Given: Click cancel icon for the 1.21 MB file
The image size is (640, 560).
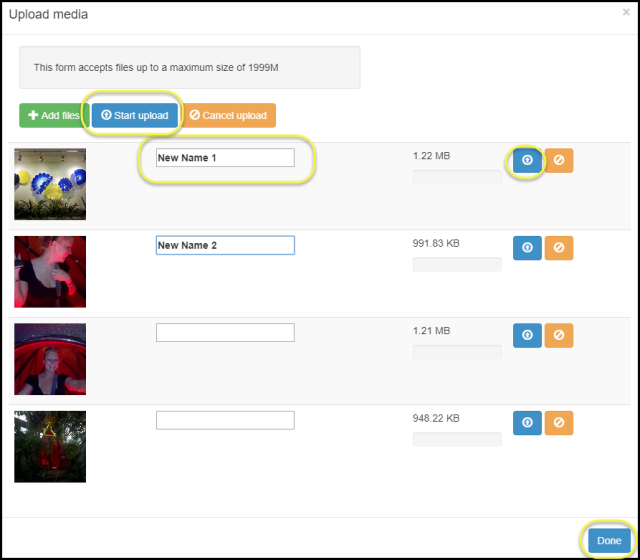Looking at the screenshot, I should click(x=559, y=336).
